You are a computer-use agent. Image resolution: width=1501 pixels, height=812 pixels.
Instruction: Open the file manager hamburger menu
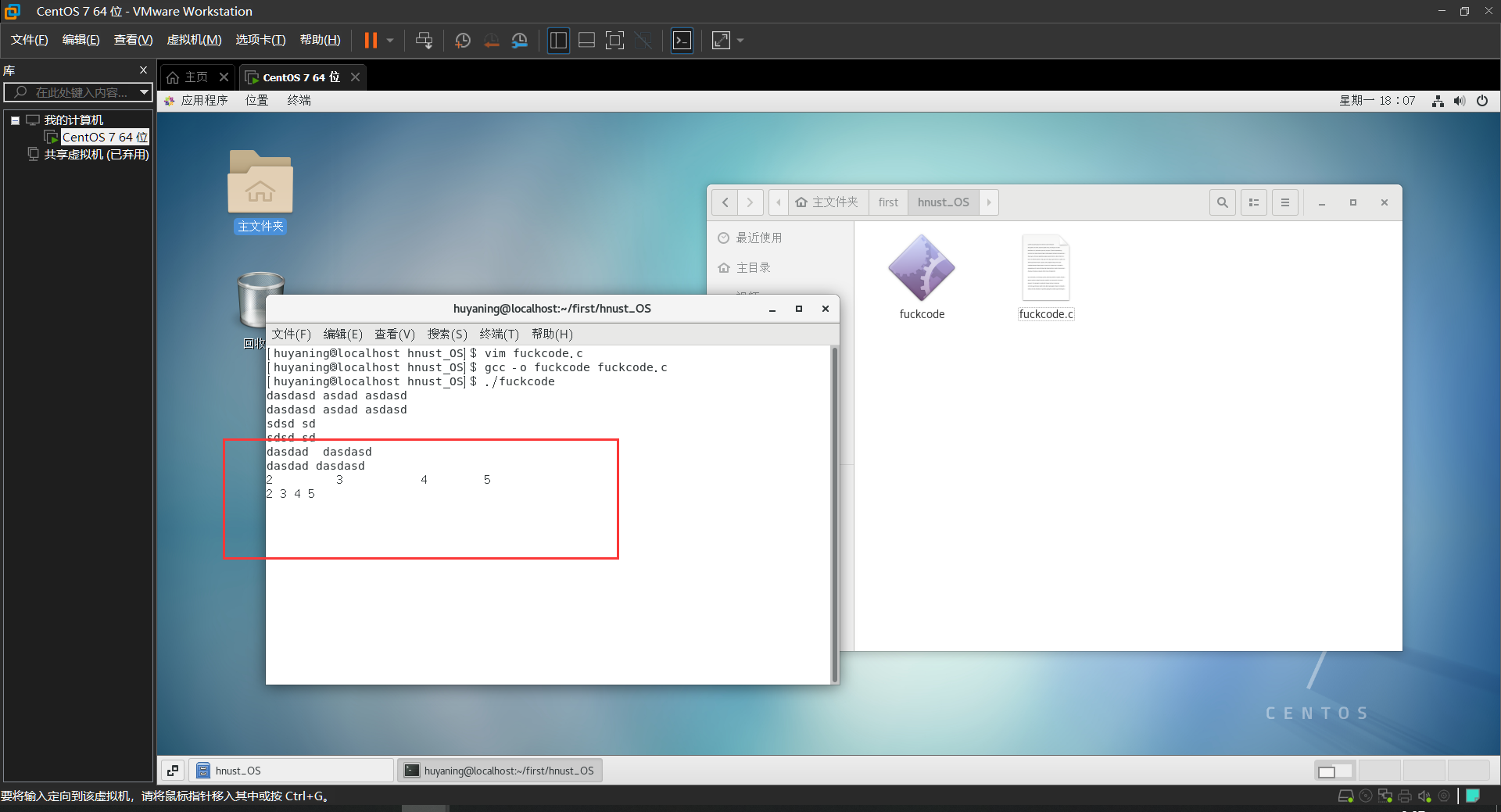pyautogui.click(x=1285, y=202)
